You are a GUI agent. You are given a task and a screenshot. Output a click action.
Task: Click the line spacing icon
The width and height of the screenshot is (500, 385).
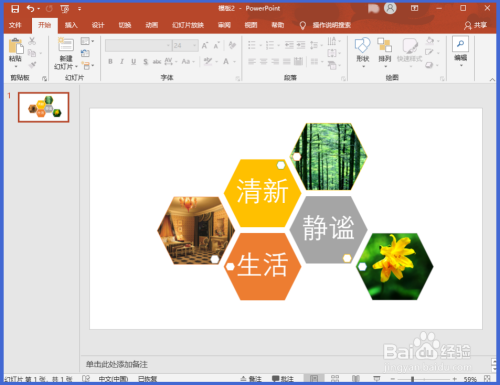point(314,45)
